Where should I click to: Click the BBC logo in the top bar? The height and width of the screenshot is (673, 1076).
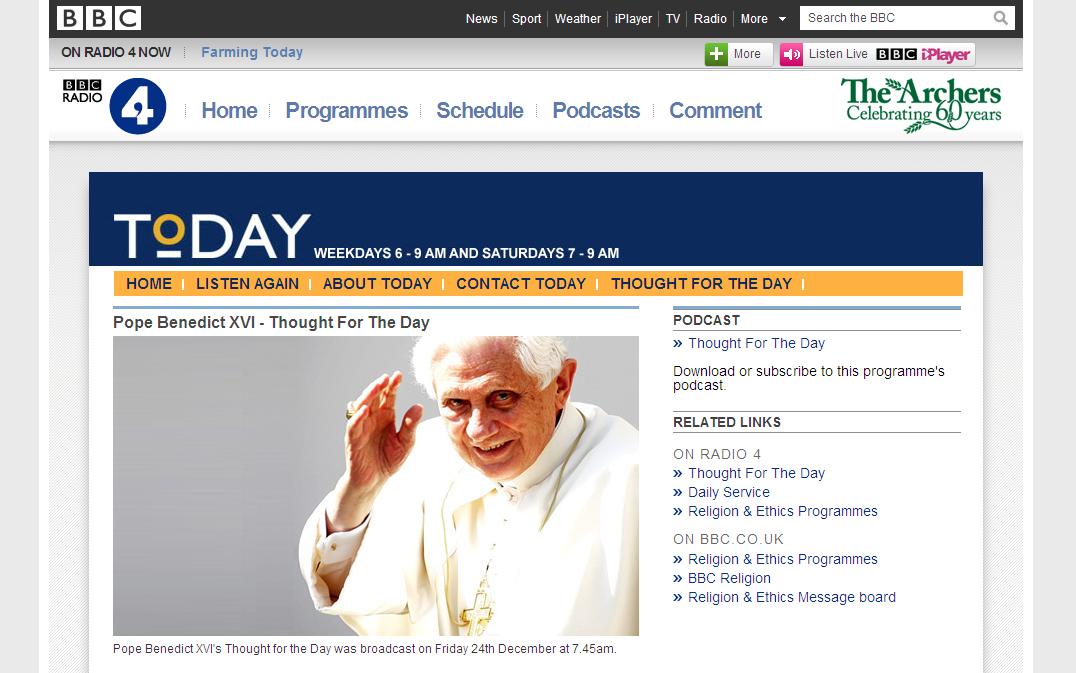pyautogui.click(x=99, y=18)
